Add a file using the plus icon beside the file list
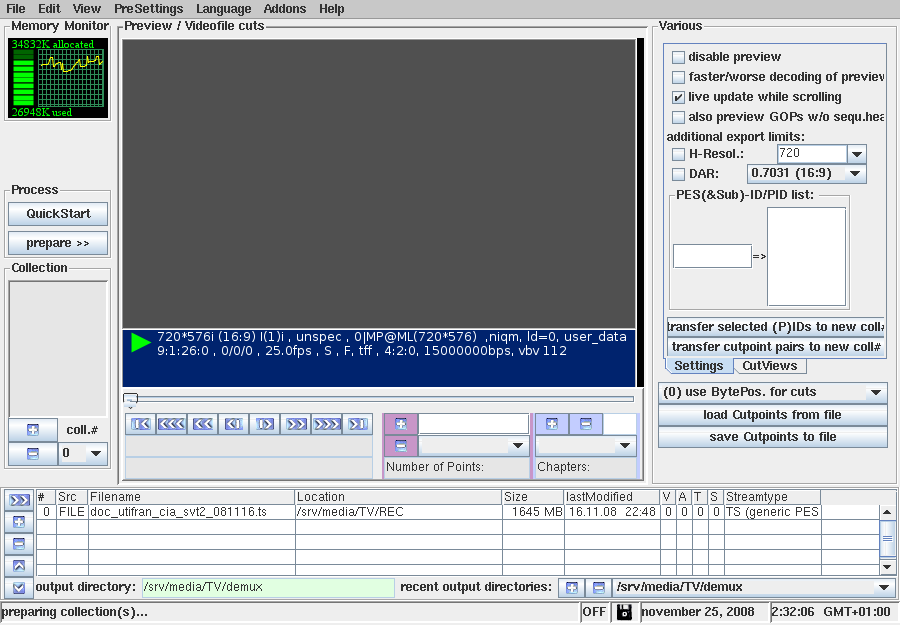This screenshot has height=625, width=900. point(18,521)
